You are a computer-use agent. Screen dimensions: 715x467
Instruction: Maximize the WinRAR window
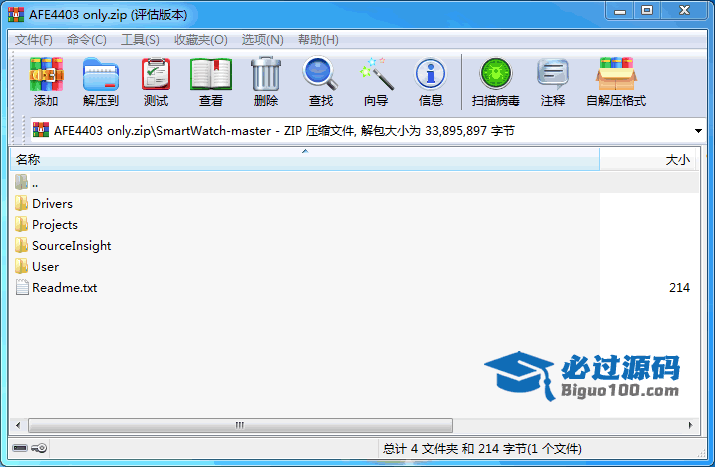tap(647, 10)
